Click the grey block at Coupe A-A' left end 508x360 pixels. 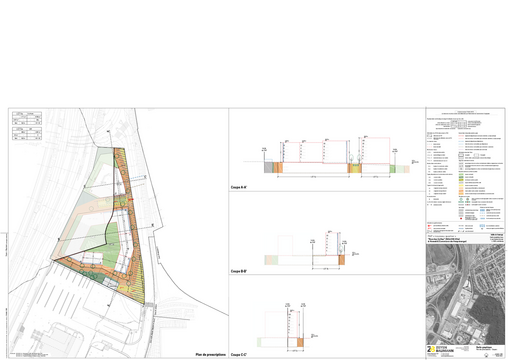(x=268, y=167)
